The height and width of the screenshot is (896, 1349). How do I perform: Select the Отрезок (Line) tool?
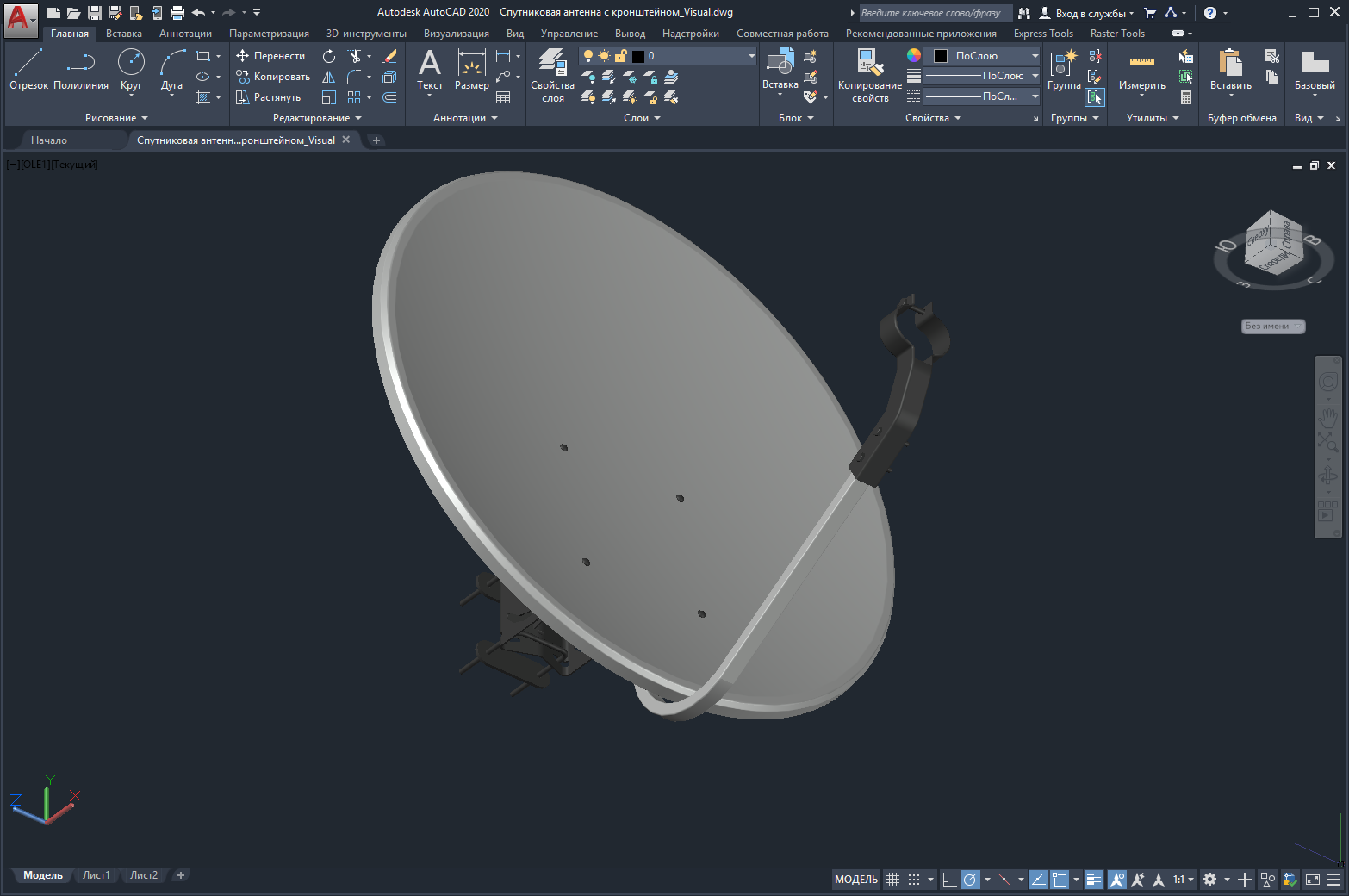click(28, 69)
